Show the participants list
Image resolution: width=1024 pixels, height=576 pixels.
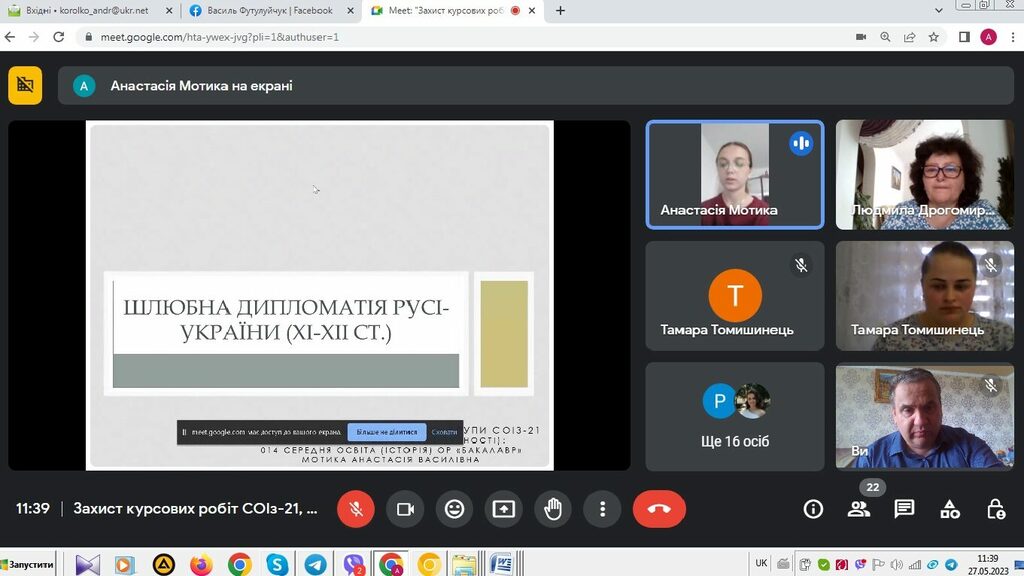pos(858,509)
